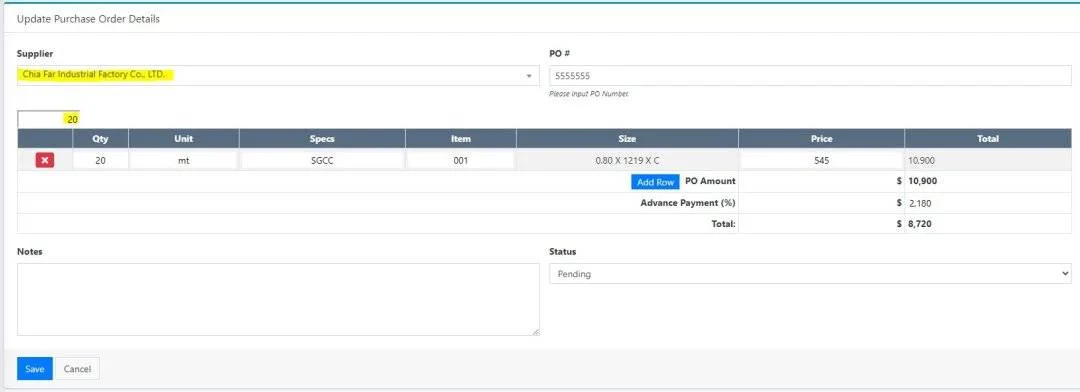The image size is (1080, 392).
Task: Click the final Total value 8,720
Action: tap(921, 224)
